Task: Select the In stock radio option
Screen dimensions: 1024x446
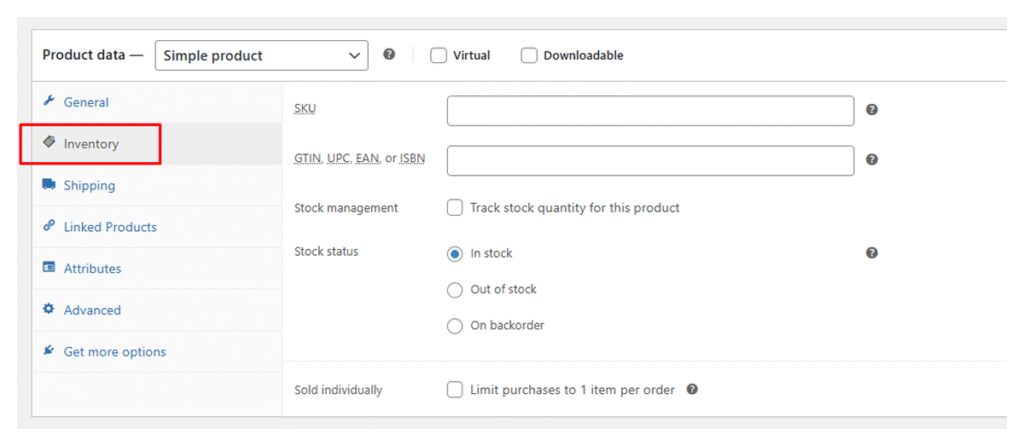Action: coord(455,254)
